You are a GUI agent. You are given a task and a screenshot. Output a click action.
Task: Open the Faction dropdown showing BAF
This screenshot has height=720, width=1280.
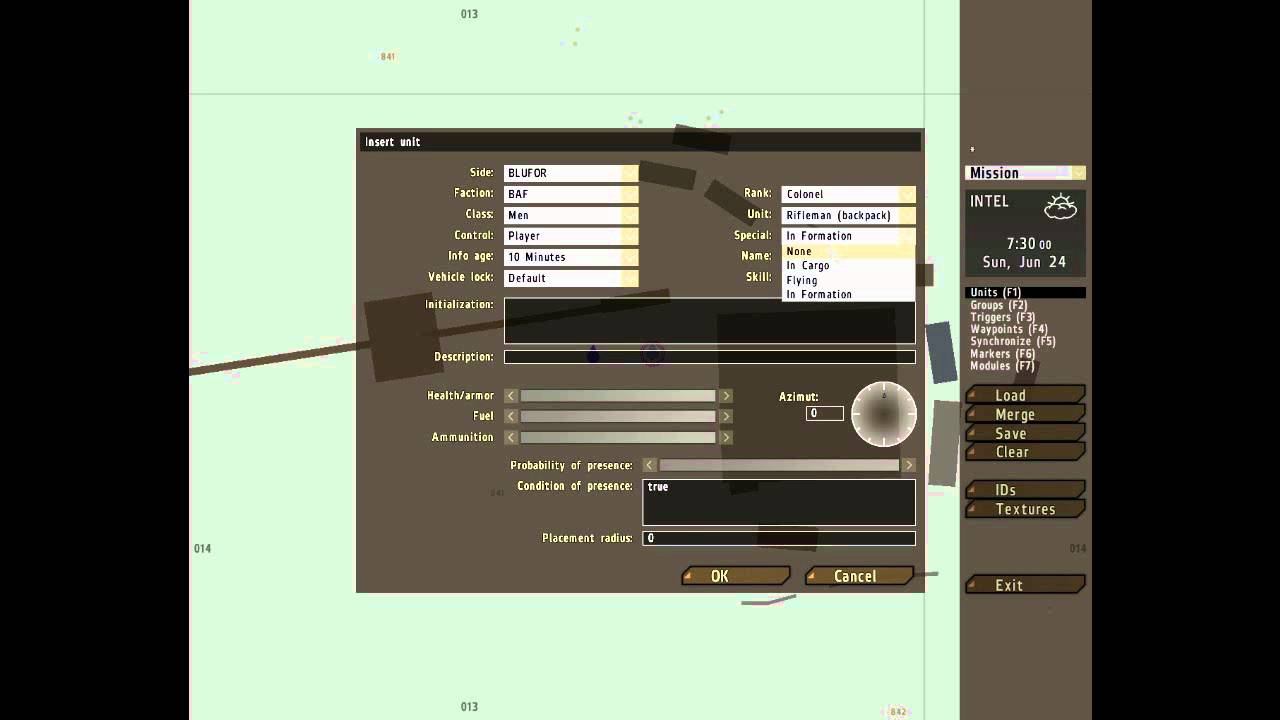[571, 194]
